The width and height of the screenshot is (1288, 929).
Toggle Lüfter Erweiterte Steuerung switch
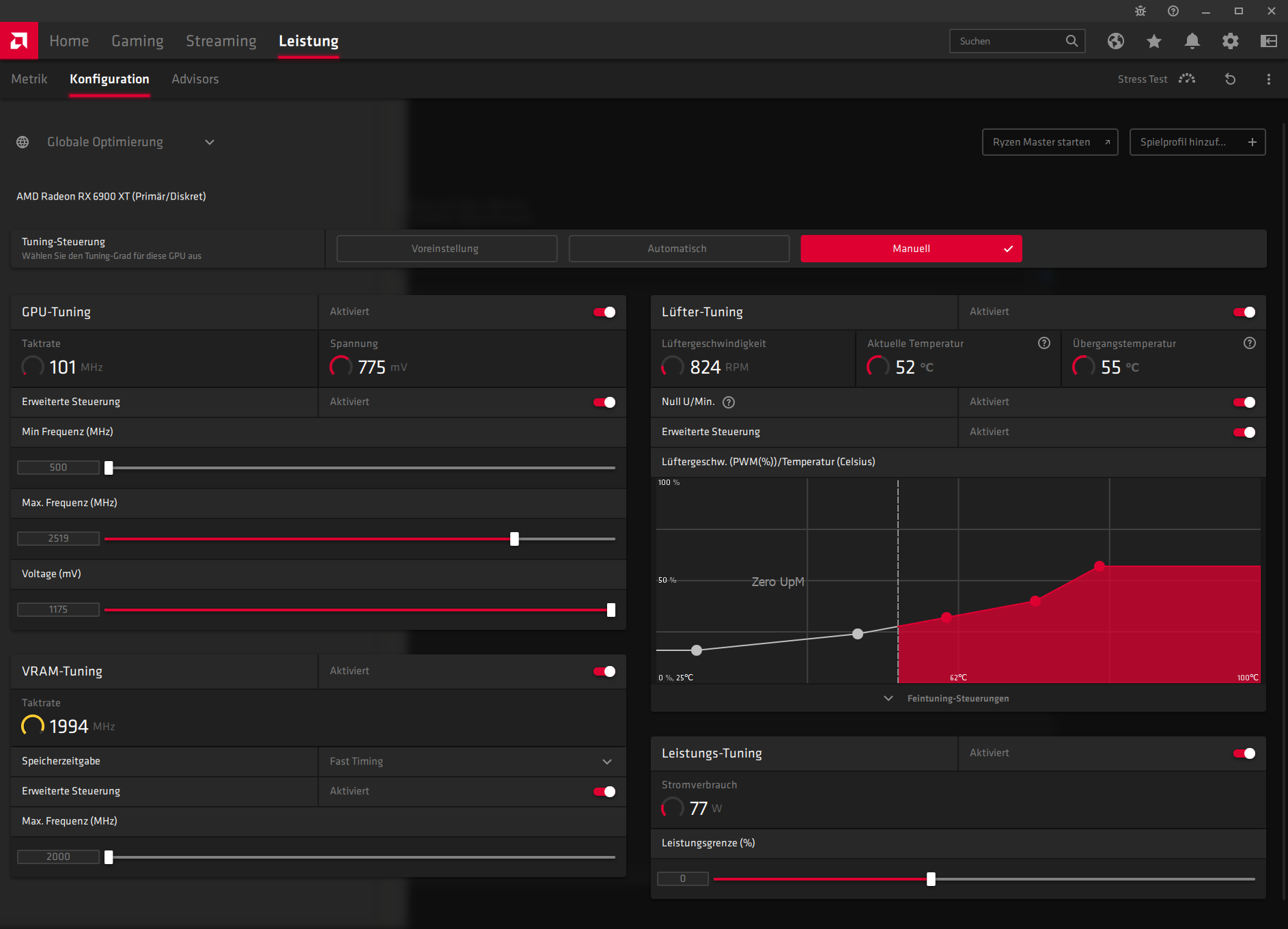(1244, 432)
